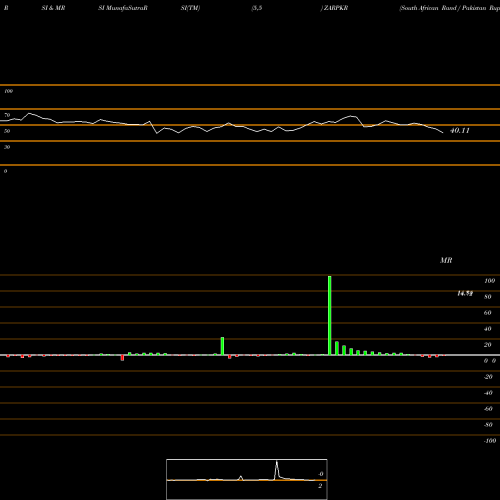This screenshot has width=500, height=500.
Task: Click the SI(TM) title text
Action: click(190, 8)
